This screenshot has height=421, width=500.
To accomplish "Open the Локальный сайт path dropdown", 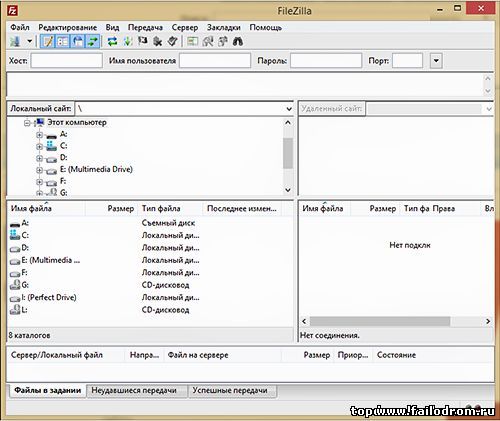I will tap(289, 109).
